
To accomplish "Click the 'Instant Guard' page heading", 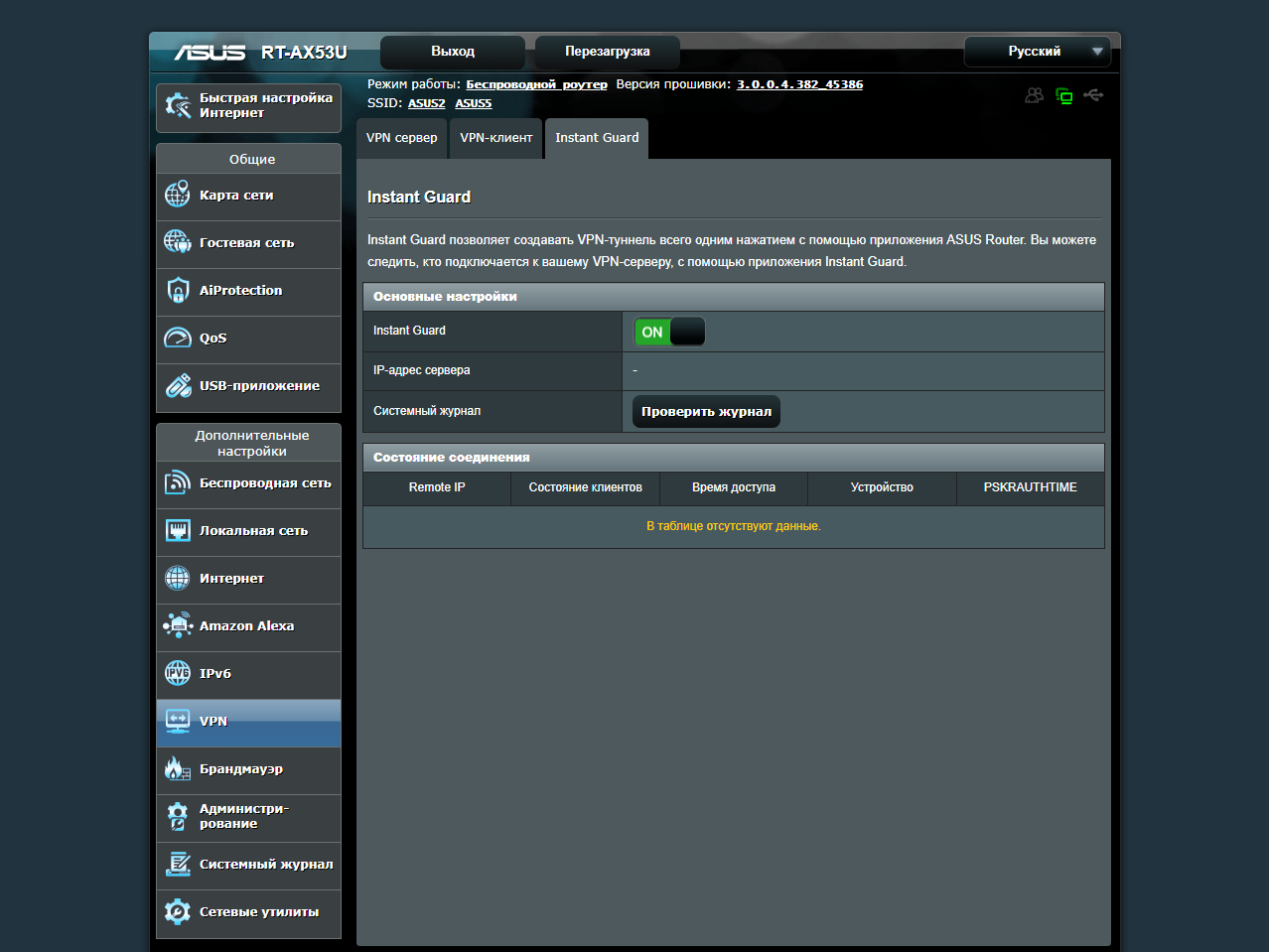I will [419, 197].
